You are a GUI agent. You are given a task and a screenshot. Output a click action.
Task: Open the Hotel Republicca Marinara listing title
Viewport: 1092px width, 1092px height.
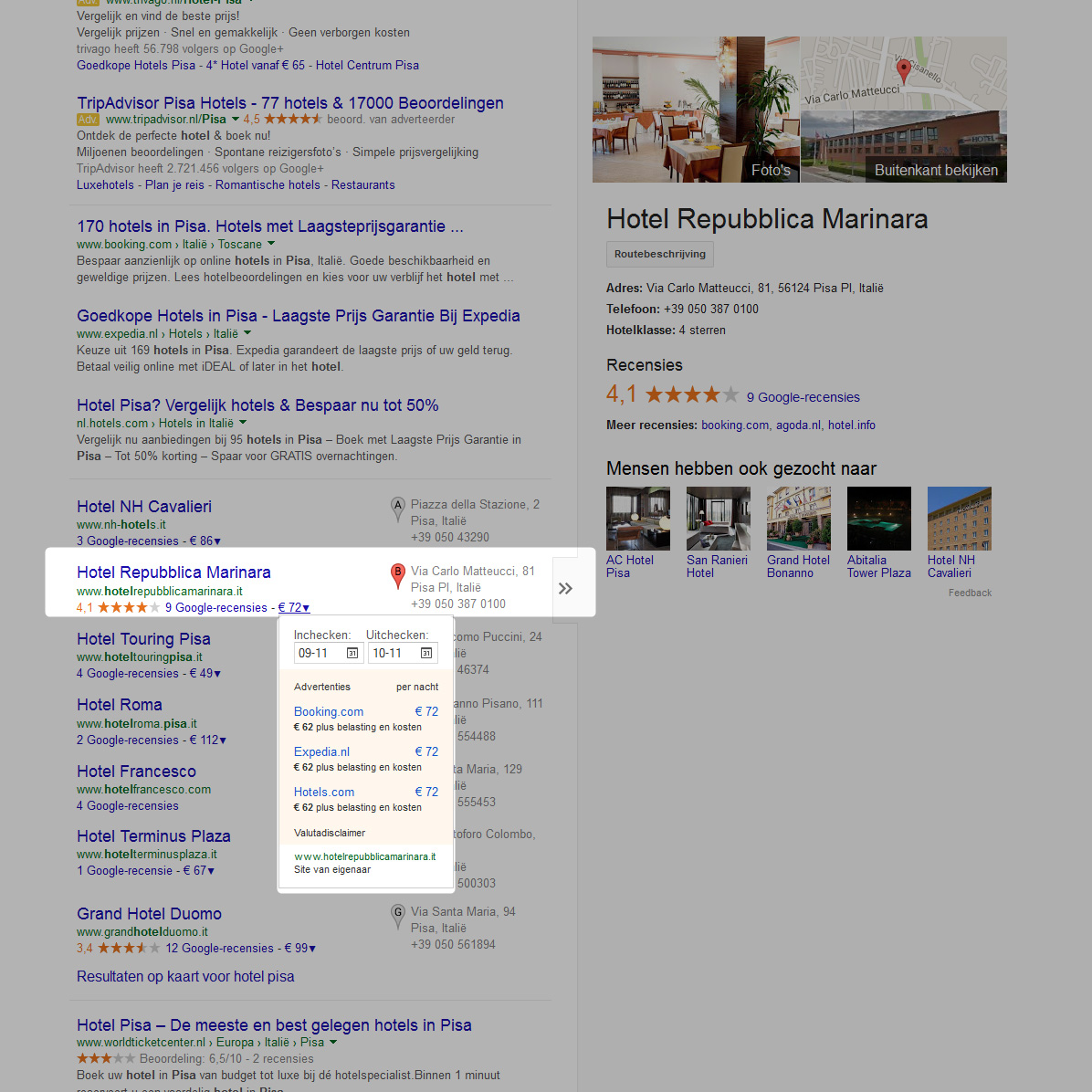pyautogui.click(x=173, y=572)
